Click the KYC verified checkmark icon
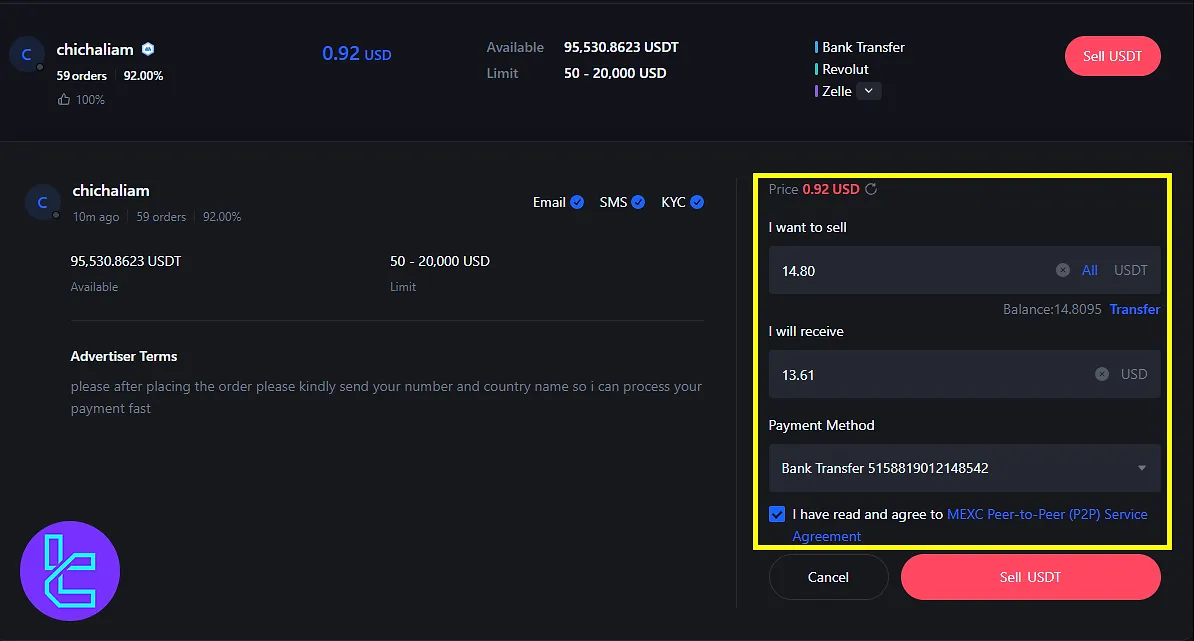The width and height of the screenshot is (1194, 641). coord(697,202)
